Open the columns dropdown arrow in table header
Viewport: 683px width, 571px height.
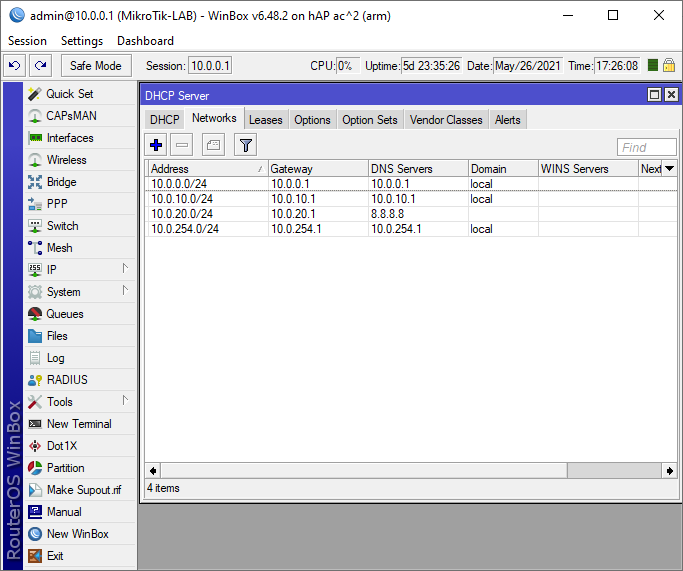pyautogui.click(x=669, y=169)
